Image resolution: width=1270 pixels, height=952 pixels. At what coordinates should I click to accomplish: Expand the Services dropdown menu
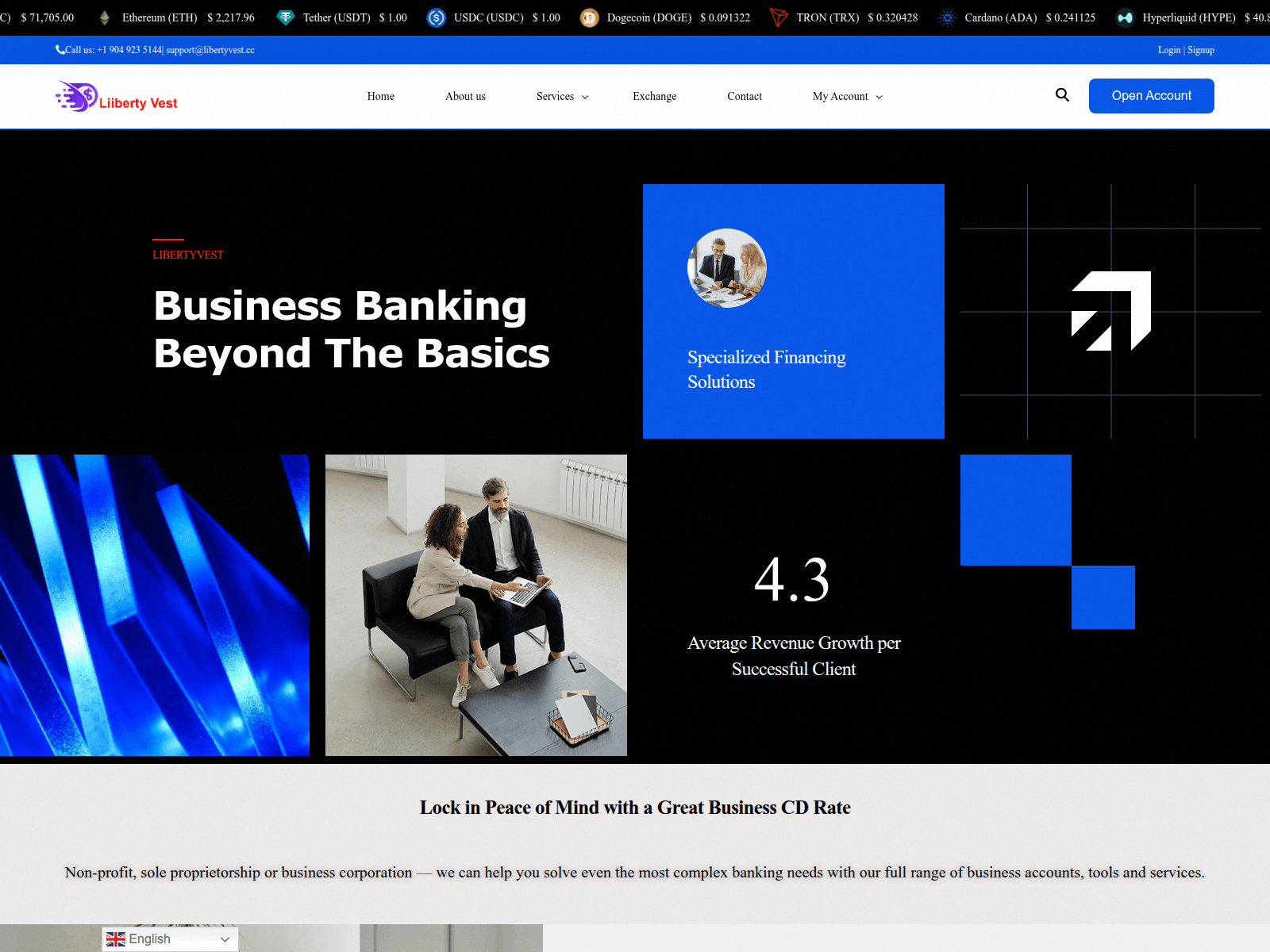pyautogui.click(x=562, y=96)
